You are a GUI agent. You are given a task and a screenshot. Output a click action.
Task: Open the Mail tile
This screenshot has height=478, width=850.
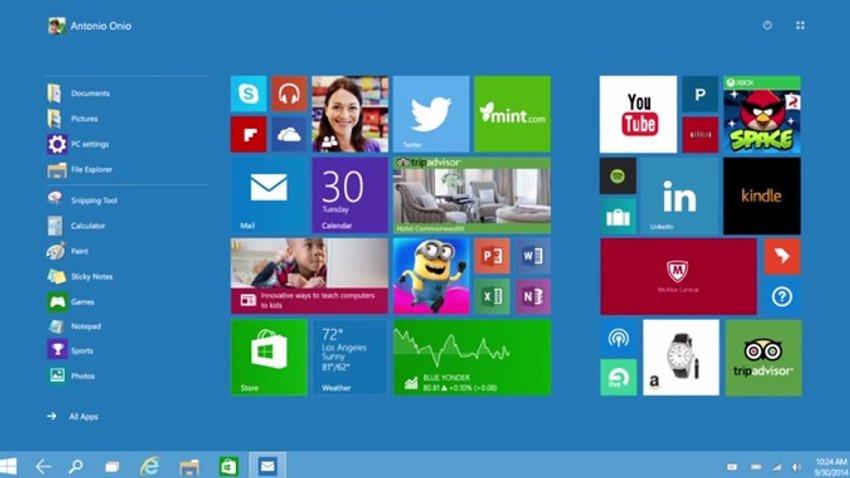[x=269, y=195]
